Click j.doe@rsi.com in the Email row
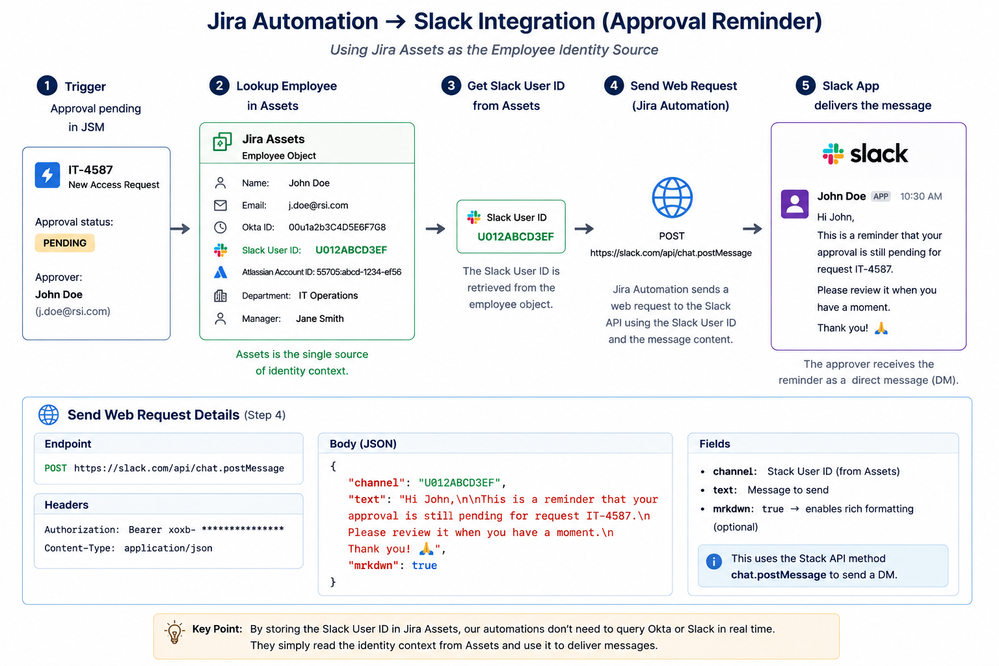999x666 pixels. click(x=318, y=205)
